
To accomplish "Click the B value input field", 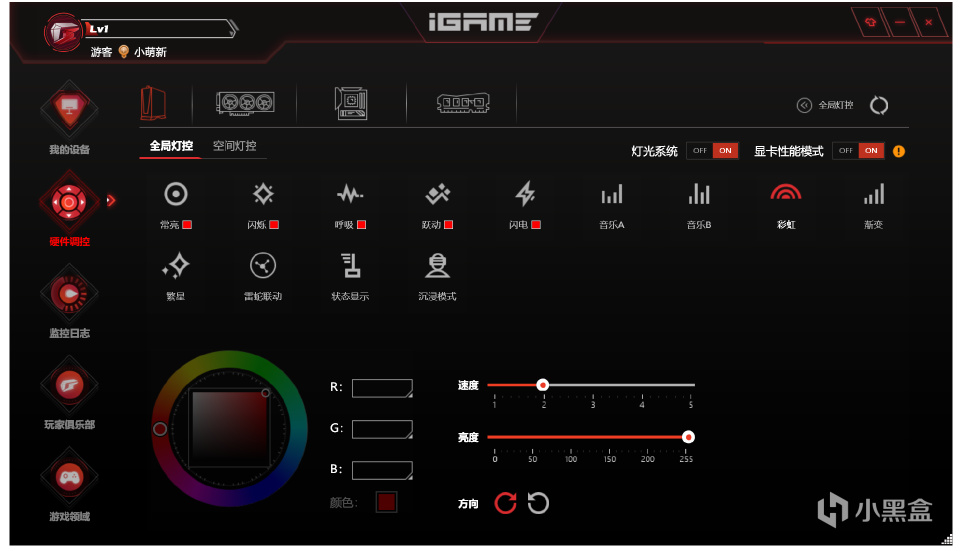I will (x=382, y=470).
